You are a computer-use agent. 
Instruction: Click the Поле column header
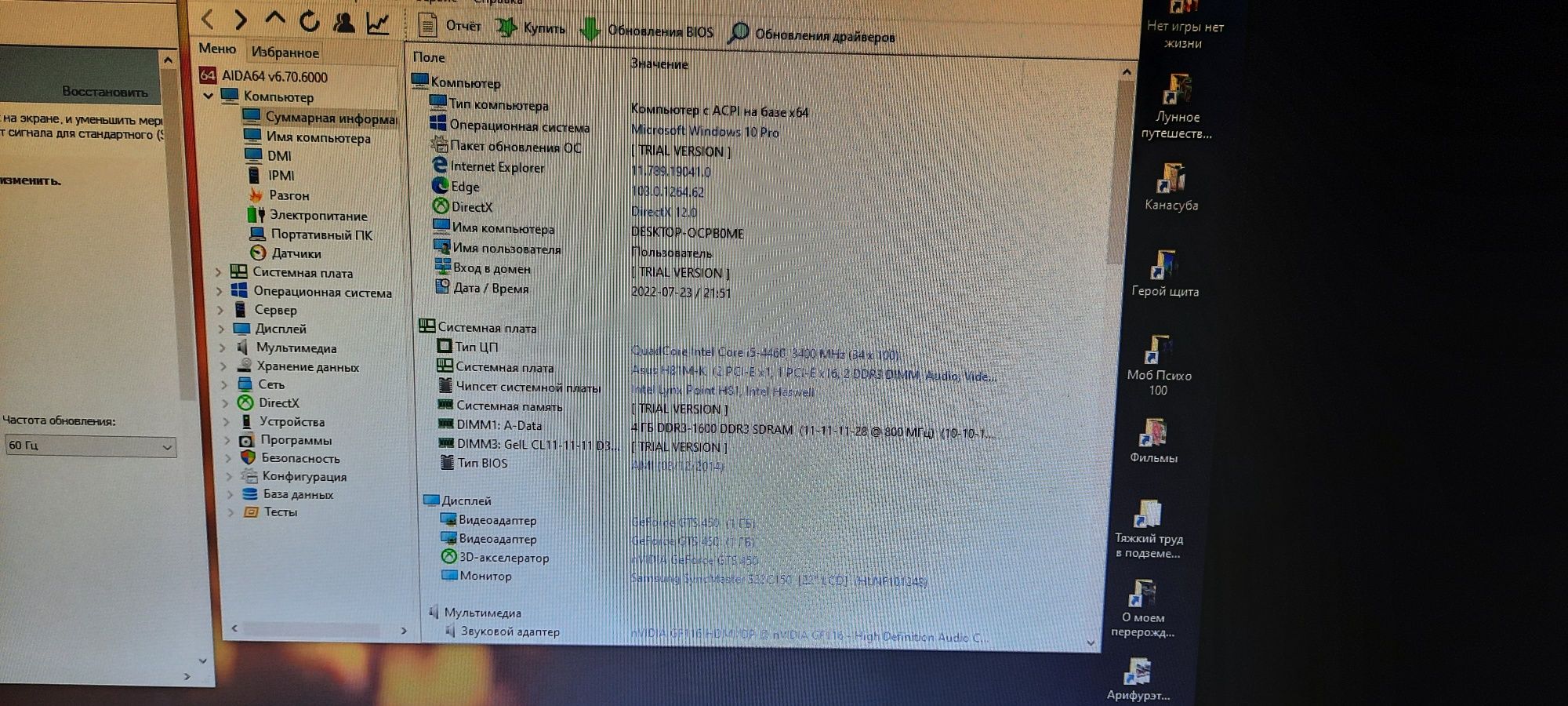pyautogui.click(x=429, y=57)
